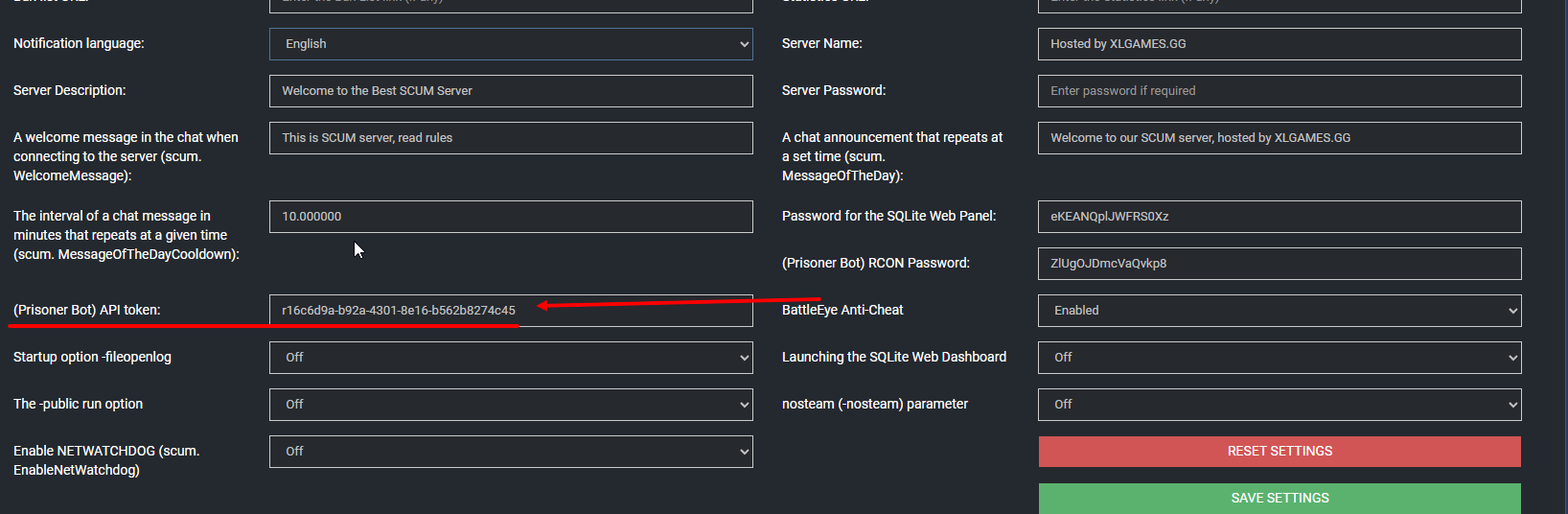Click the message interval field showing 10.000000
The height and width of the screenshot is (514, 1568).
point(511,217)
